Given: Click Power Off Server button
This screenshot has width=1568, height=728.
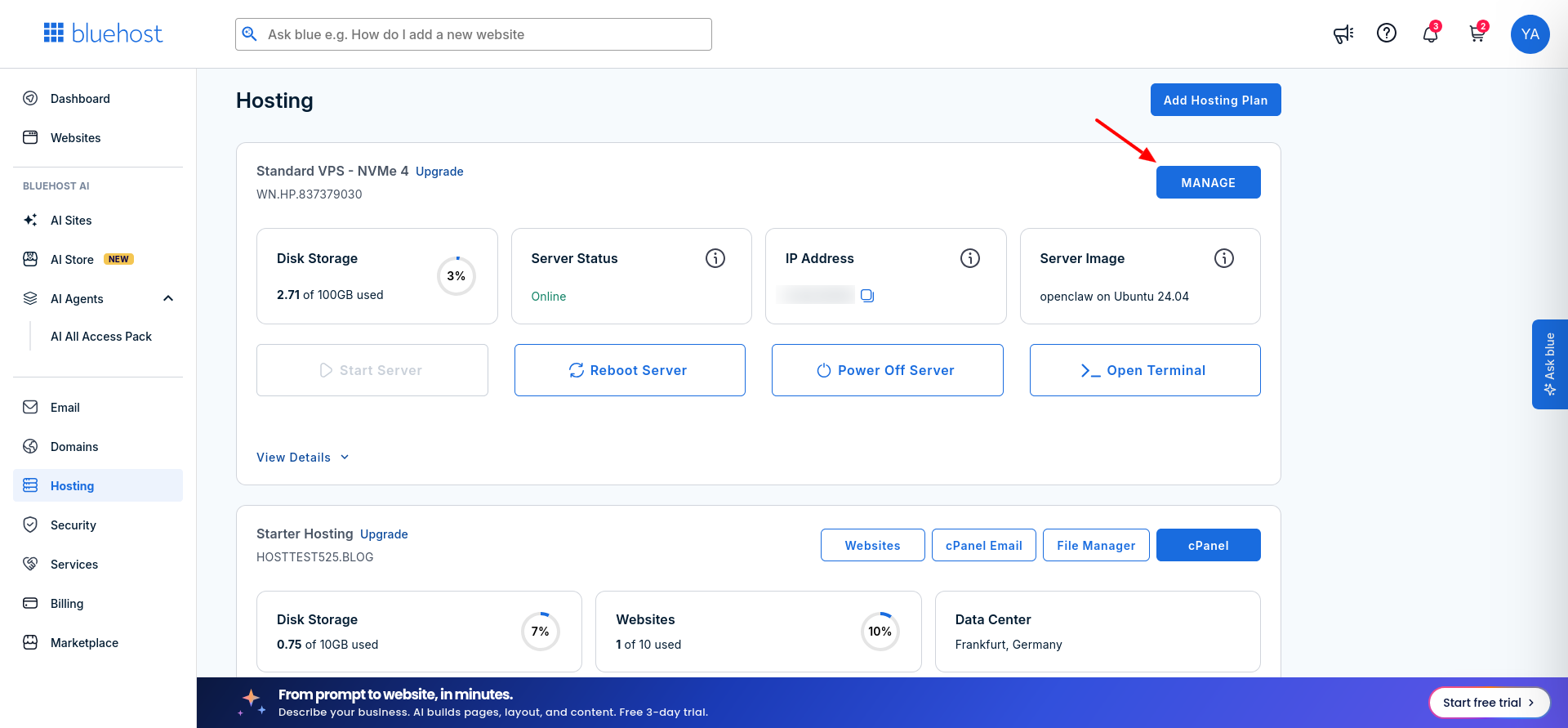Looking at the screenshot, I should pyautogui.click(x=887, y=370).
